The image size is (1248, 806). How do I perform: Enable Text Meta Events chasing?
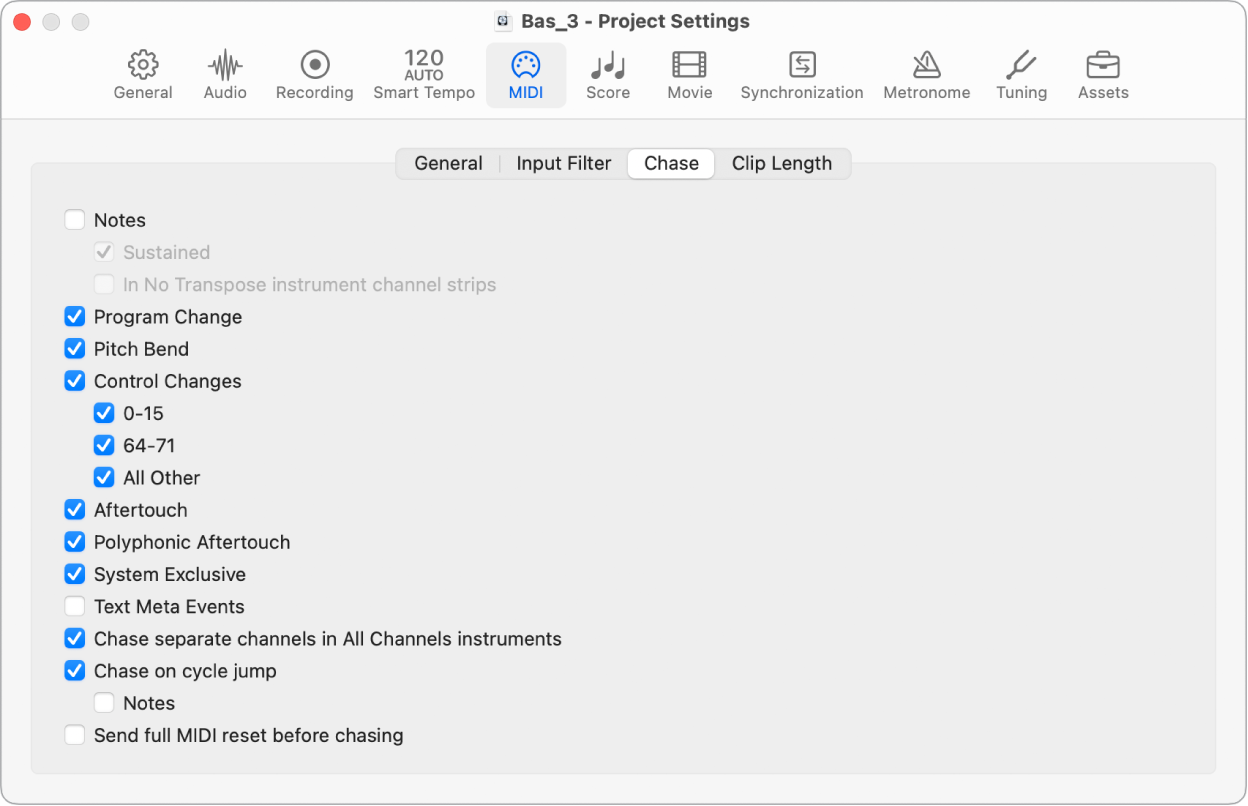[x=74, y=606]
